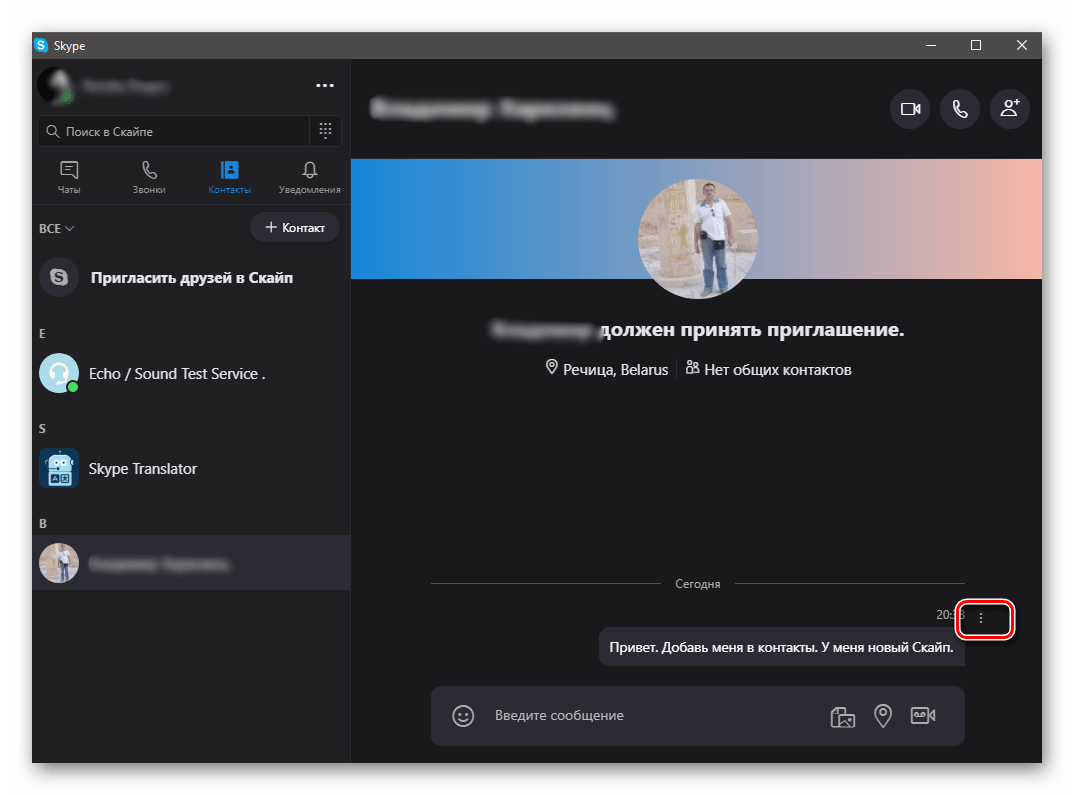Click the Речица, Belarus location text
The image size is (1074, 795).
(615, 370)
